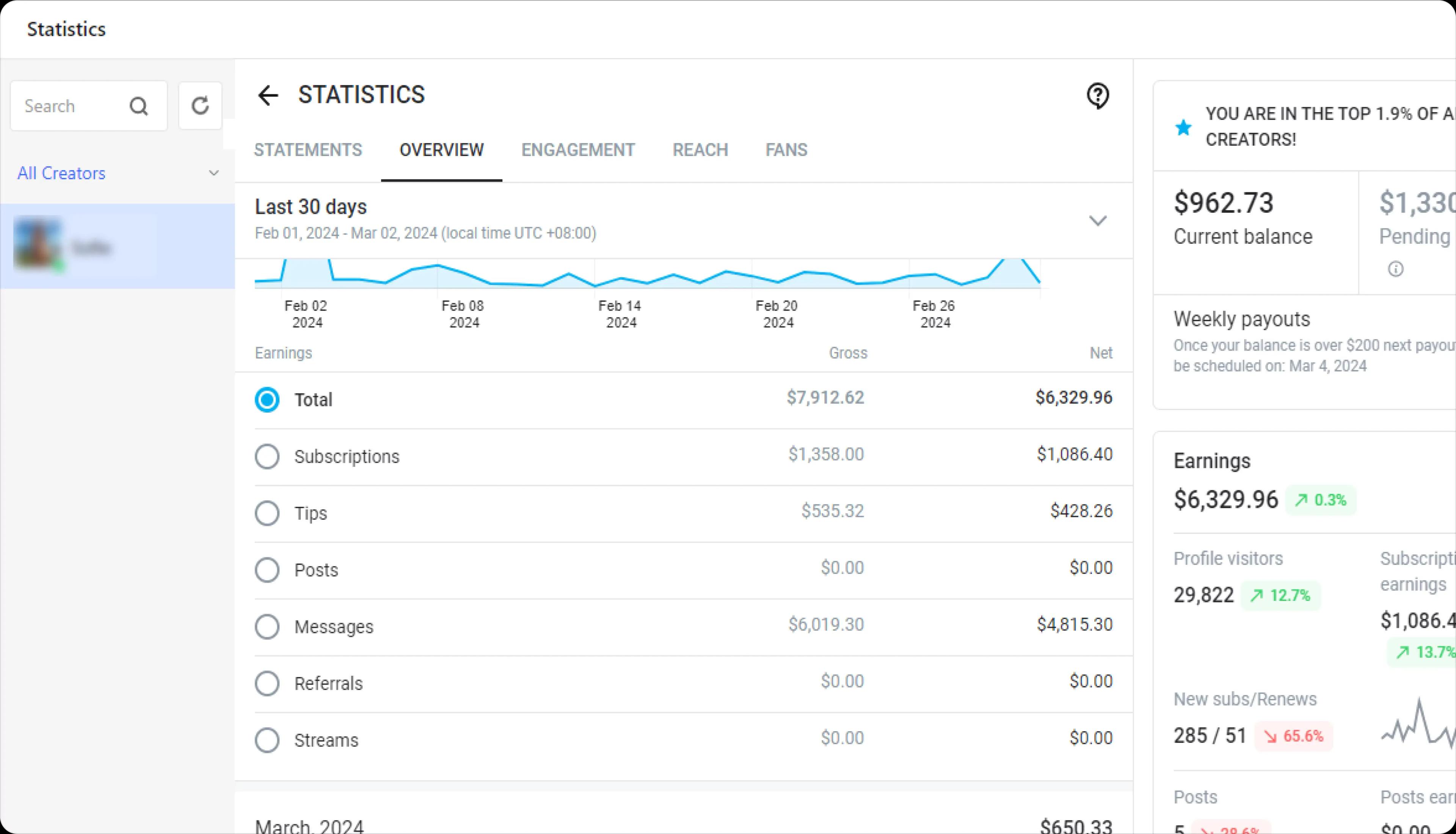The image size is (1456, 834).
Task: Select the Subscriptions radio button
Action: click(x=267, y=457)
